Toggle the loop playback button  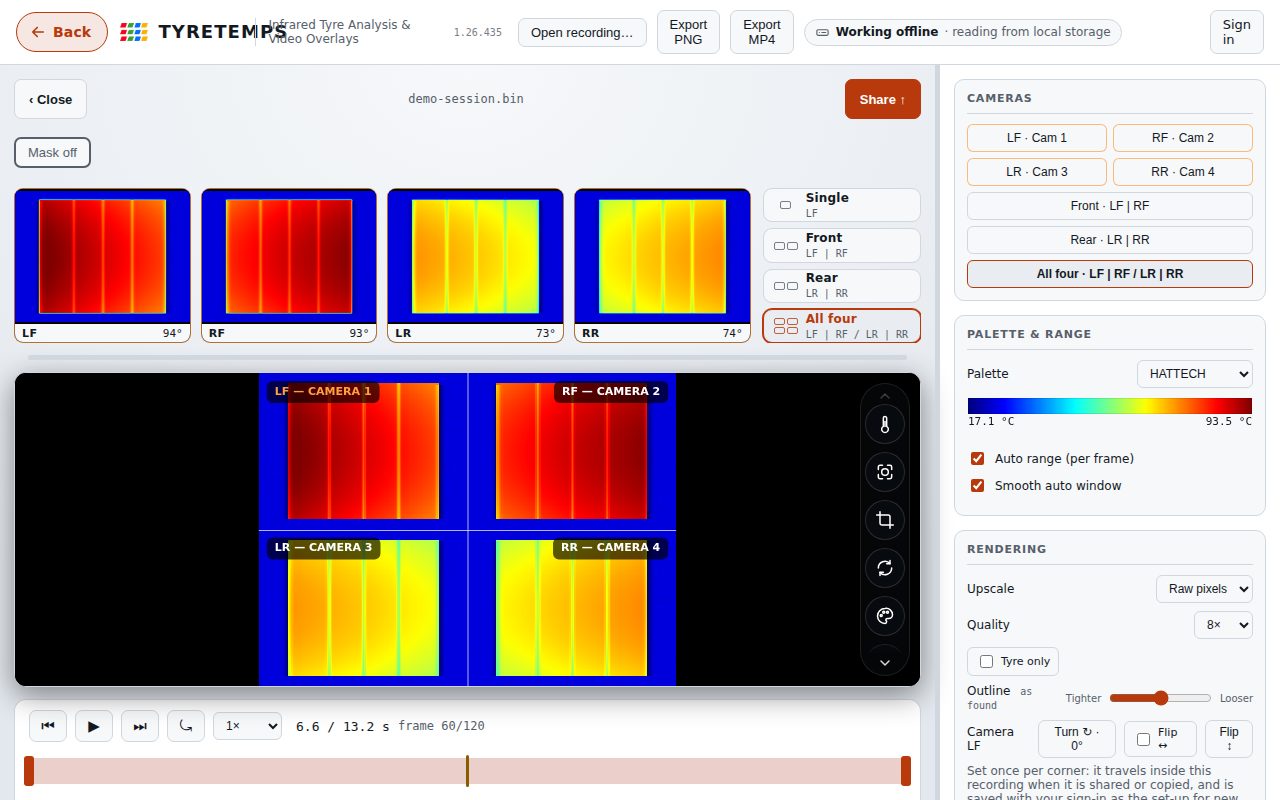[x=186, y=726]
